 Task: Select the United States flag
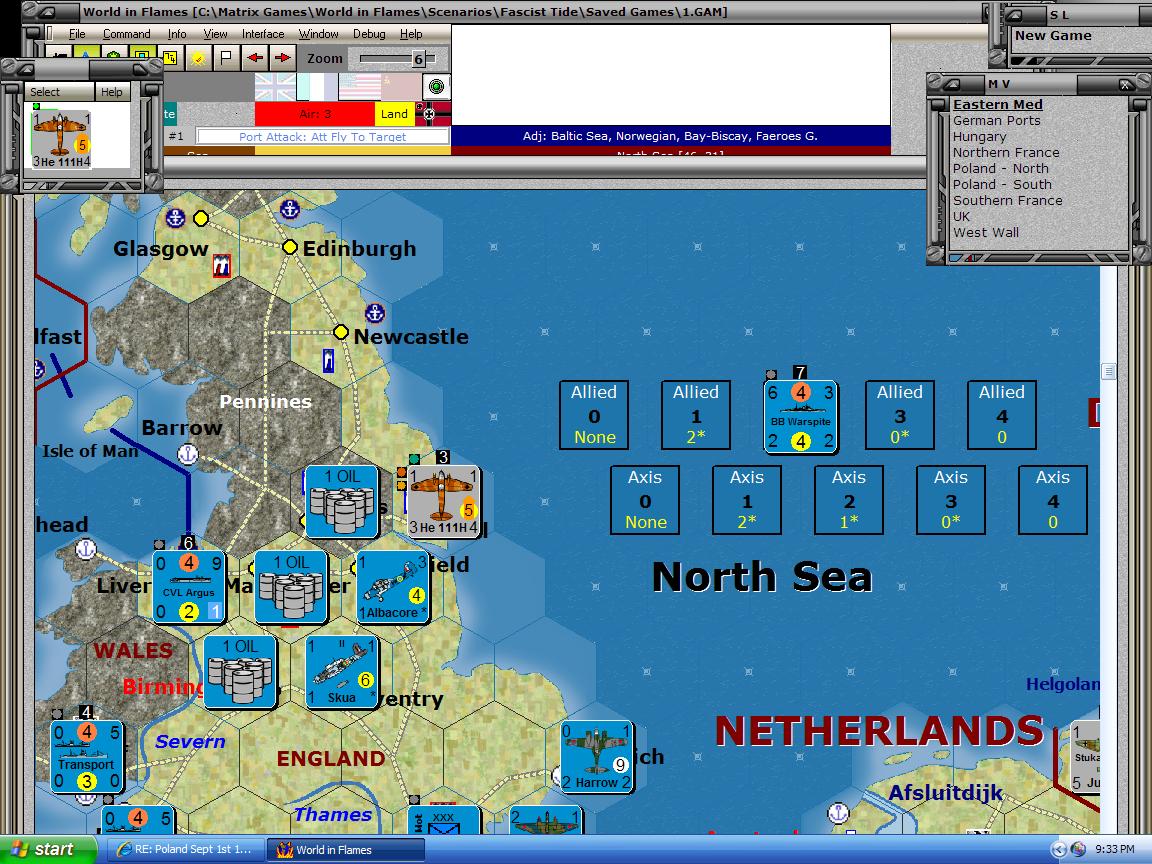(359, 87)
